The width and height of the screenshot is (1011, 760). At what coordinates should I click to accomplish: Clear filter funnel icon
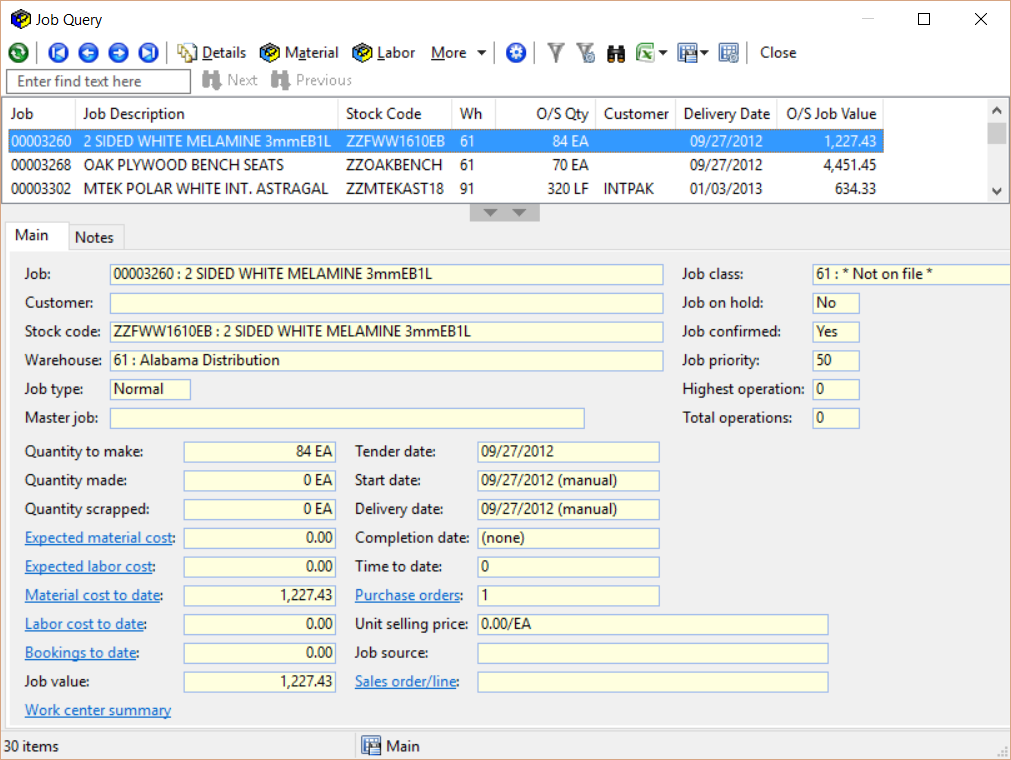(585, 53)
